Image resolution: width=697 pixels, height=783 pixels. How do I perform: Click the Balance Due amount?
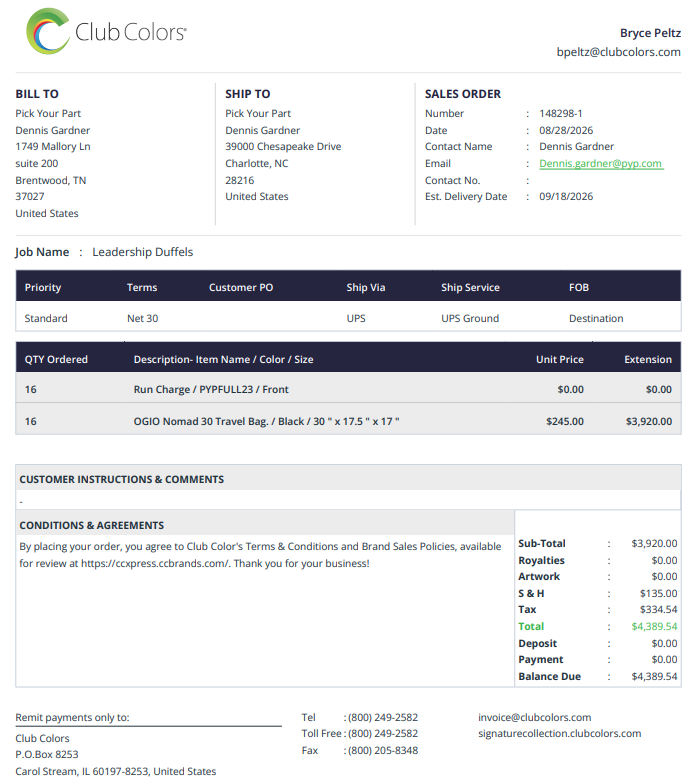pyautogui.click(x=654, y=677)
